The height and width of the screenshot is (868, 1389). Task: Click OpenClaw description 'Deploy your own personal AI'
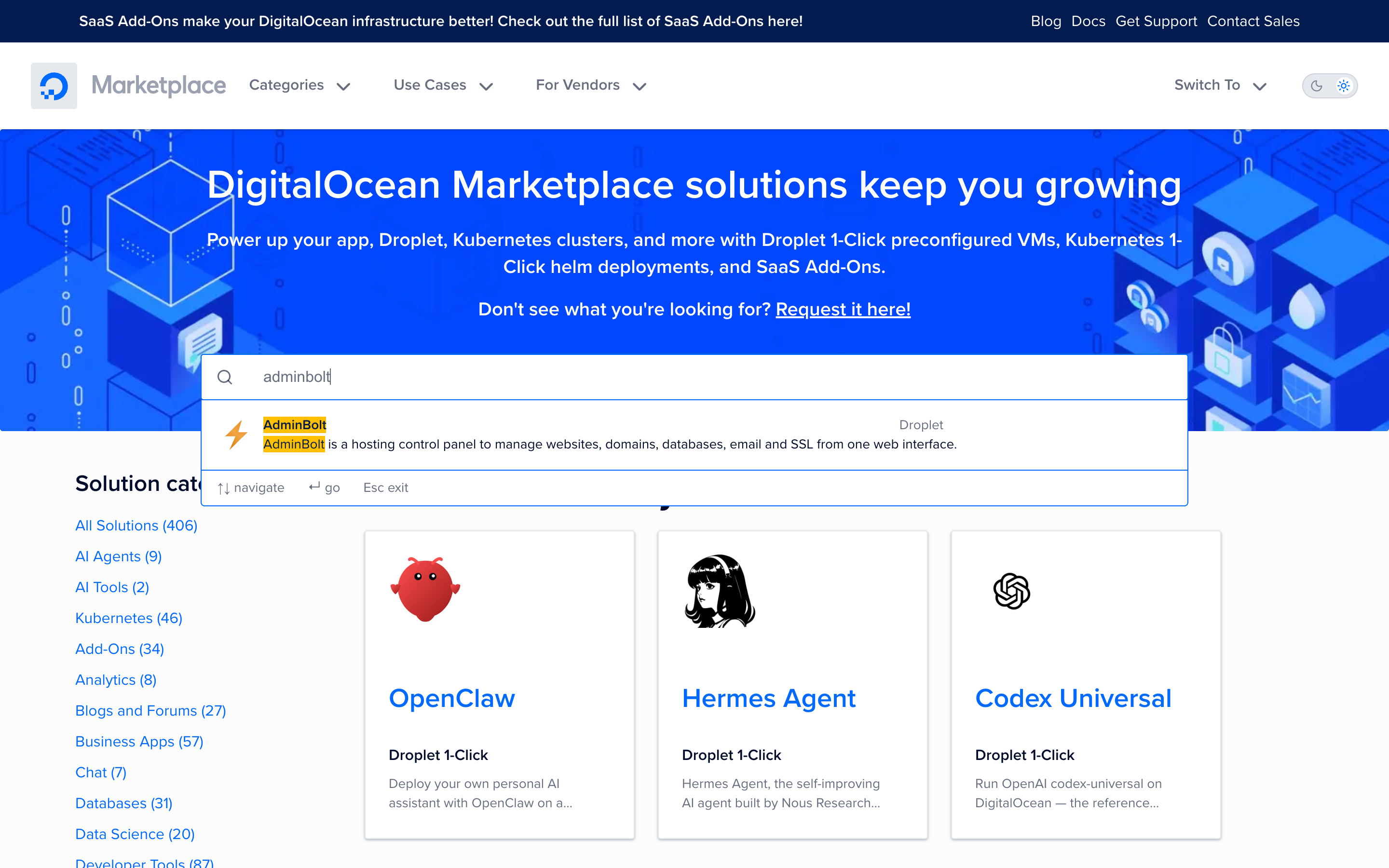click(x=480, y=793)
